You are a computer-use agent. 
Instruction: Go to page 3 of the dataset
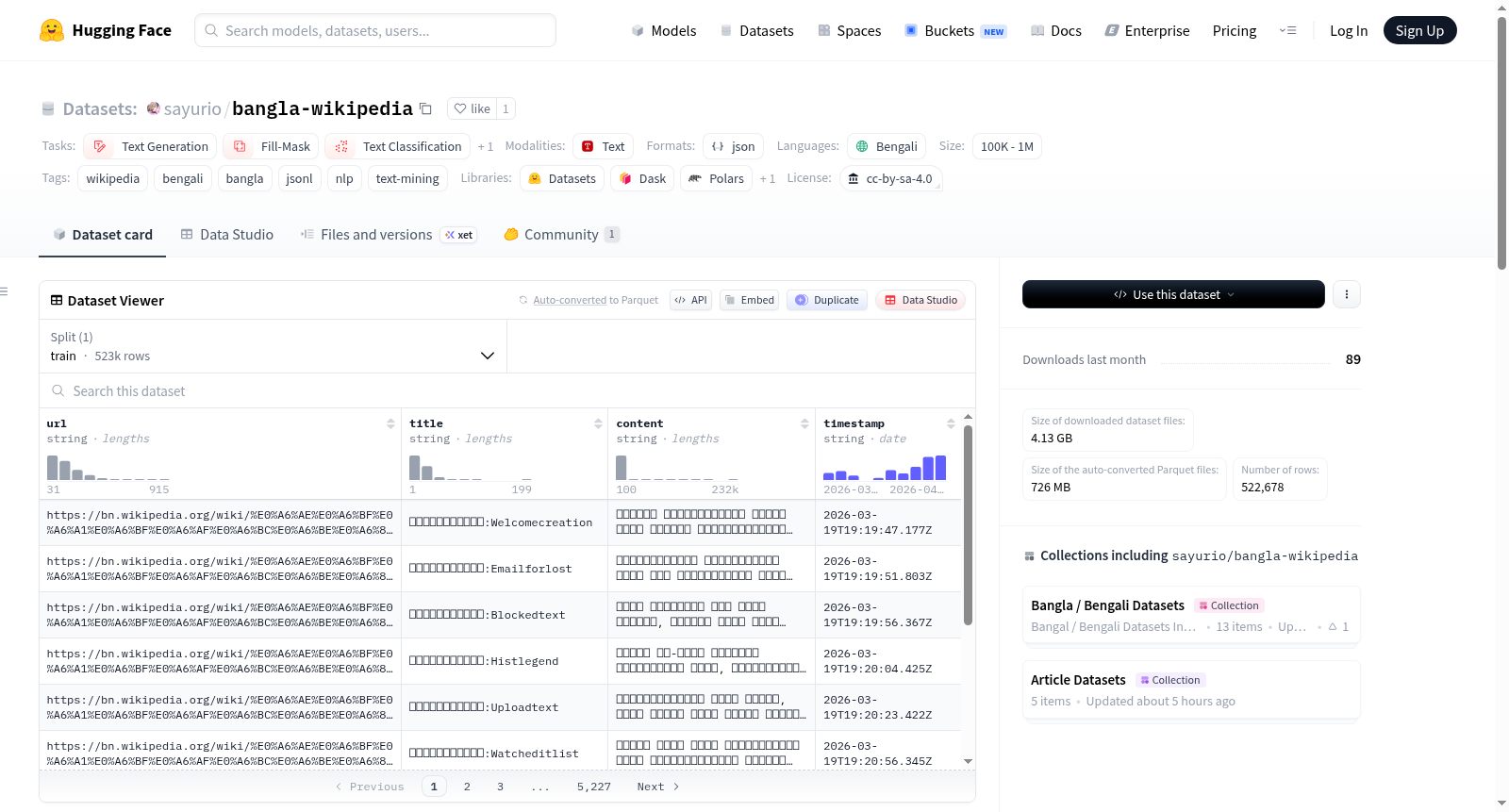pyautogui.click(x=501, y=787)
